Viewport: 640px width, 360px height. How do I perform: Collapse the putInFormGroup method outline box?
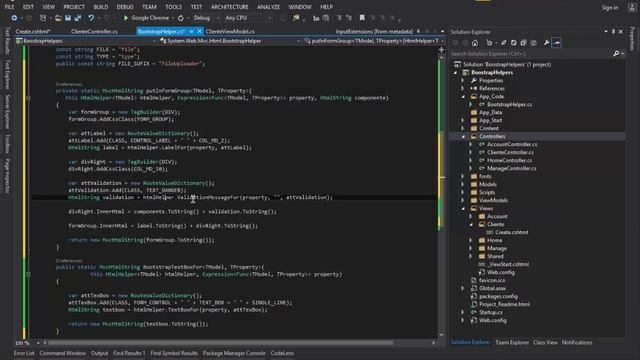click(x=28, y=98)
